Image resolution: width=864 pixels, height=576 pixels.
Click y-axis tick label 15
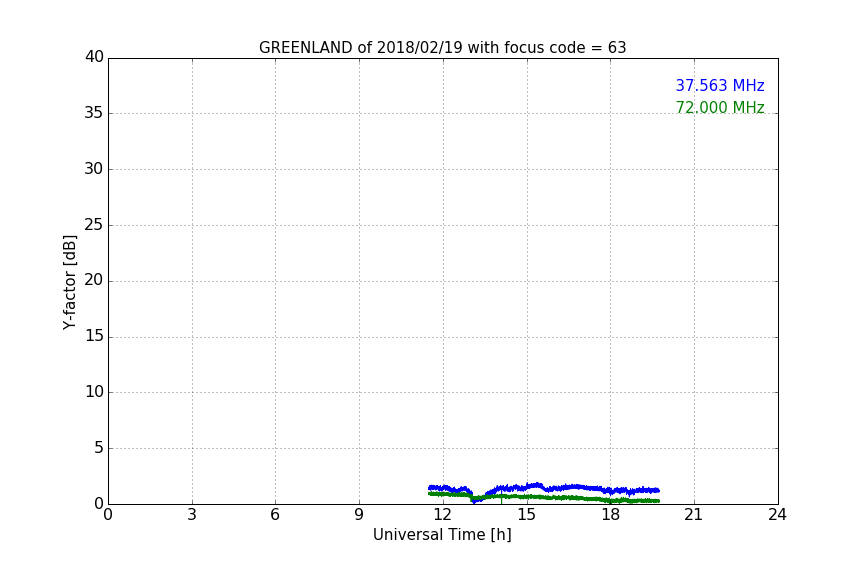[x=94, y=336]
